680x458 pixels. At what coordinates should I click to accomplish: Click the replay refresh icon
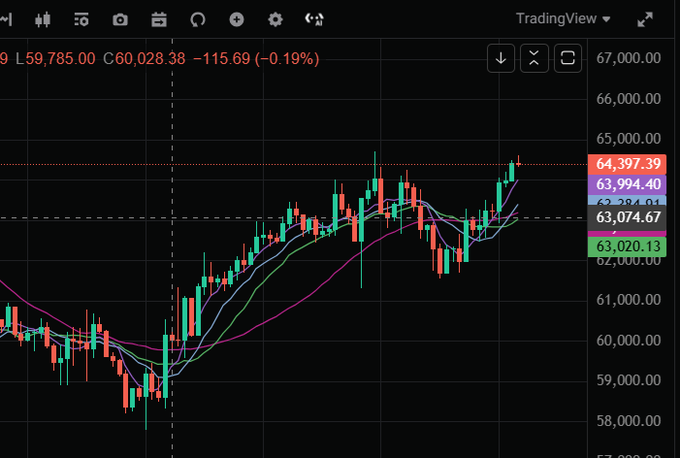(198, 20)
